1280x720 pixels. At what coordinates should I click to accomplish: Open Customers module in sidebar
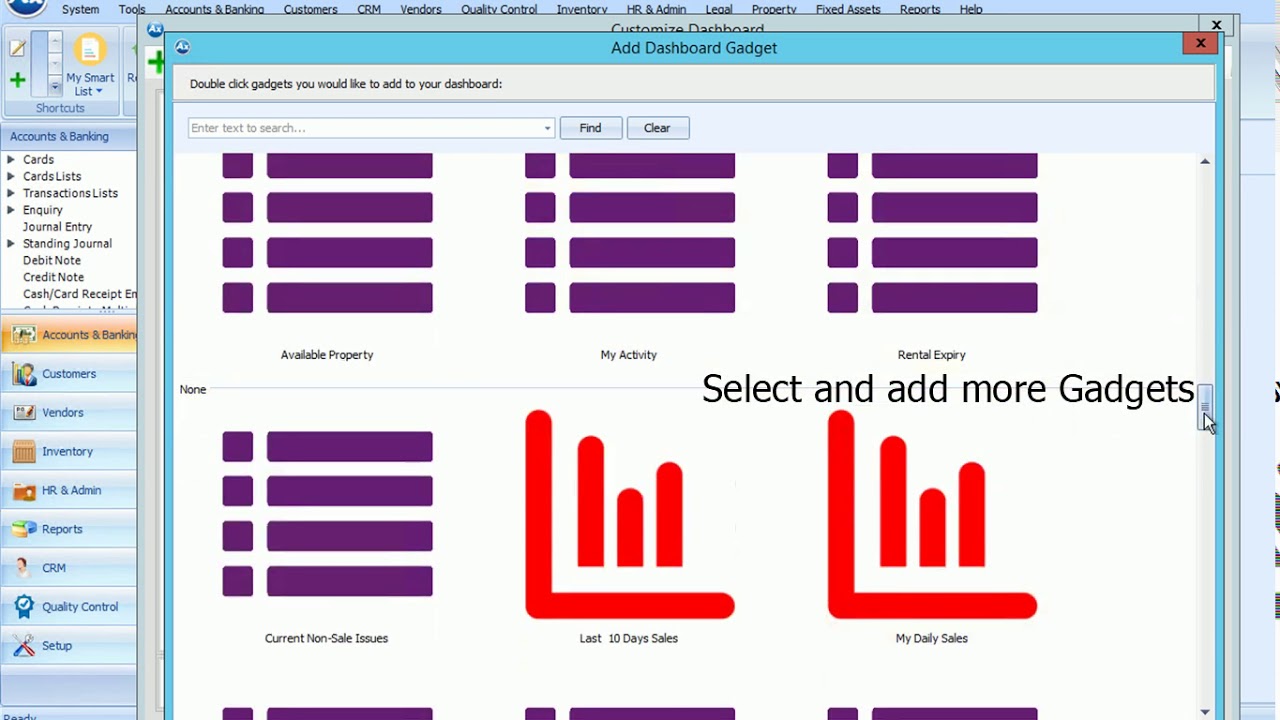pos(68,374)
